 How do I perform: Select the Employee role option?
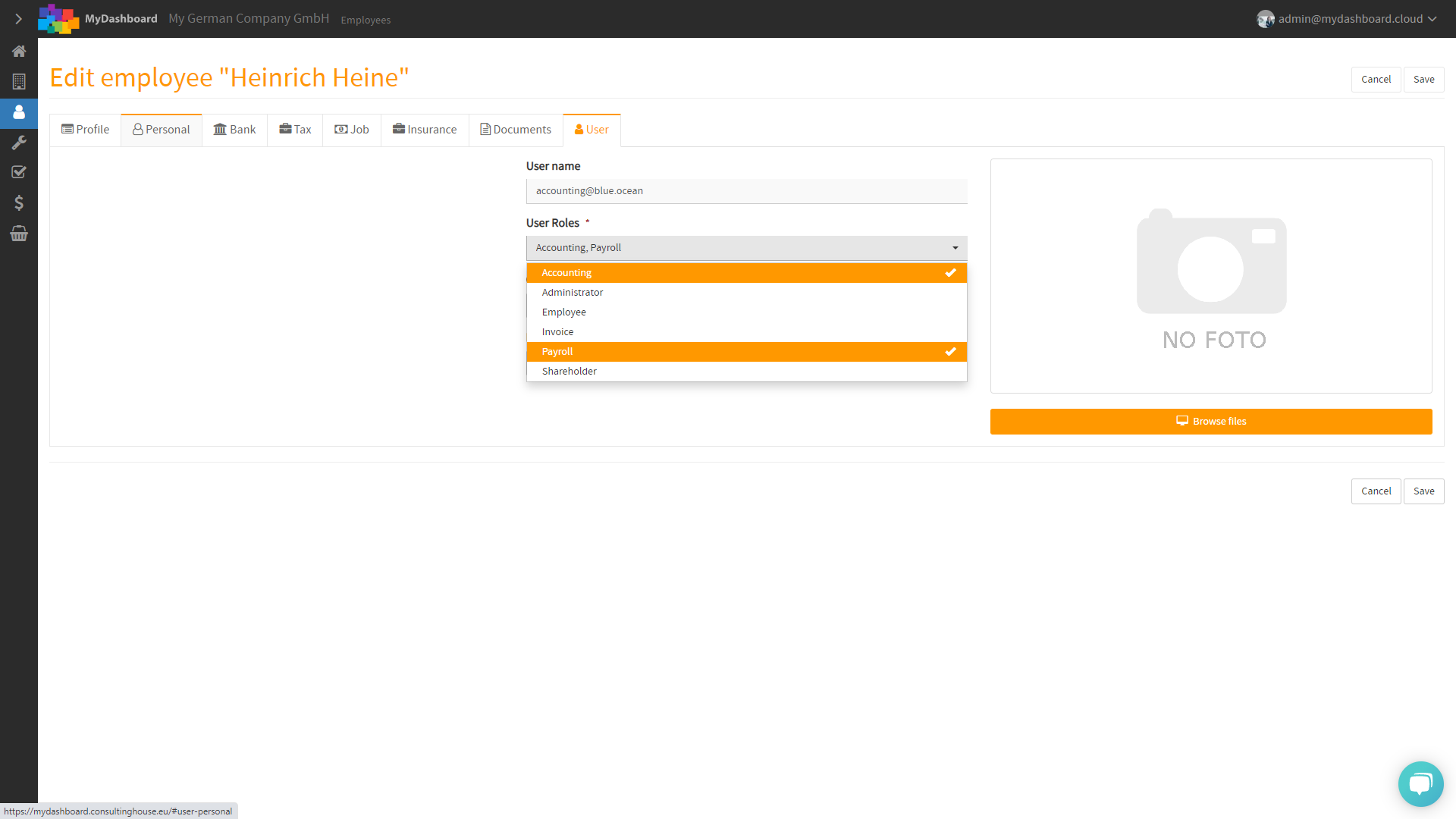[x=747, y=312]
